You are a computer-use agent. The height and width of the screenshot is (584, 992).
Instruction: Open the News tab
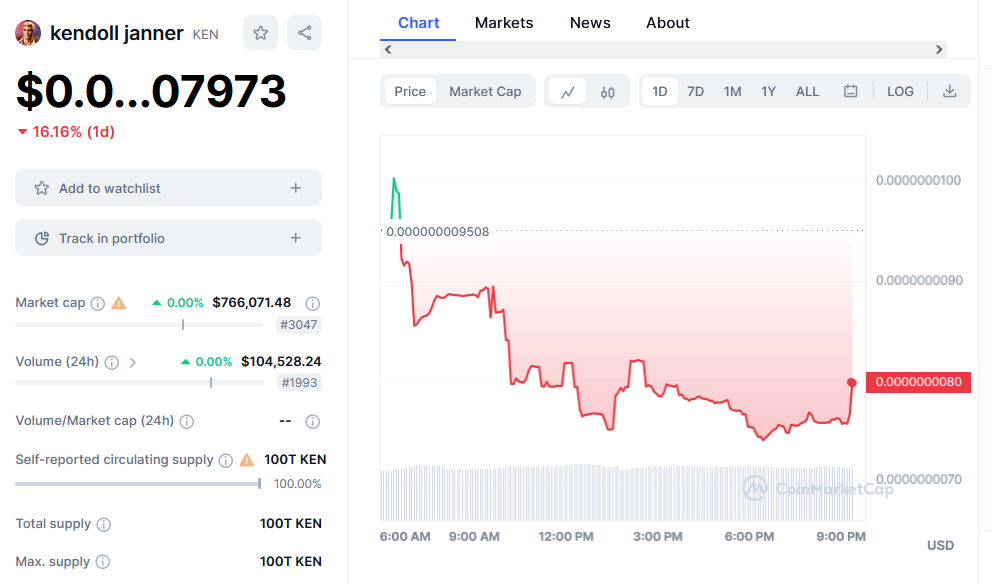point(590,23)
